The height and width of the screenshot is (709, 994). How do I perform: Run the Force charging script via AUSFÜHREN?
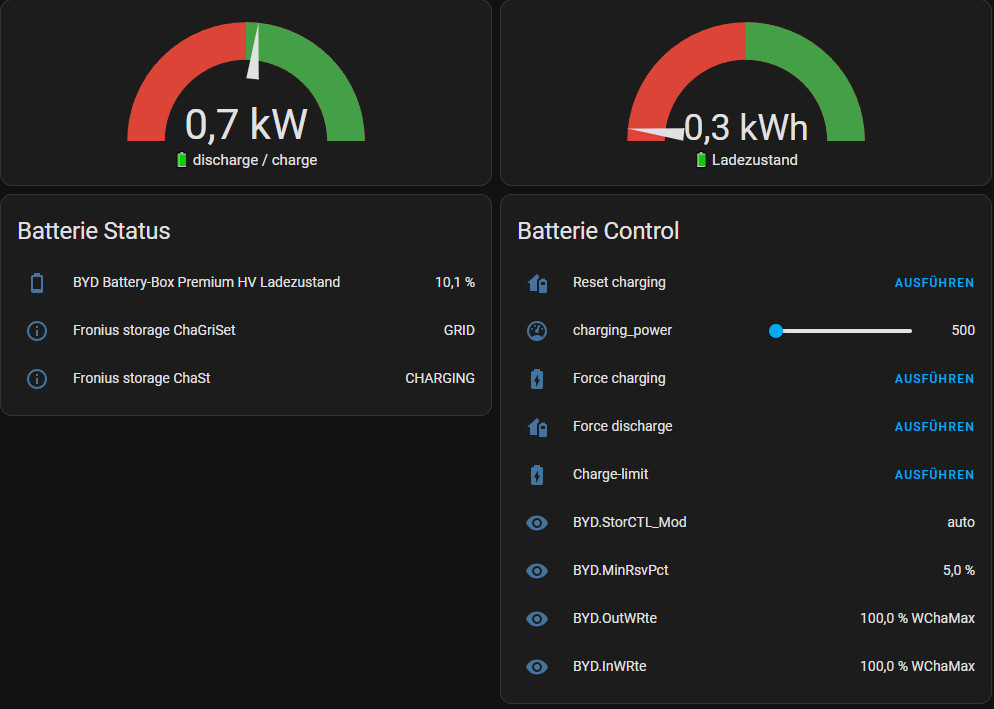coord(933,379)
